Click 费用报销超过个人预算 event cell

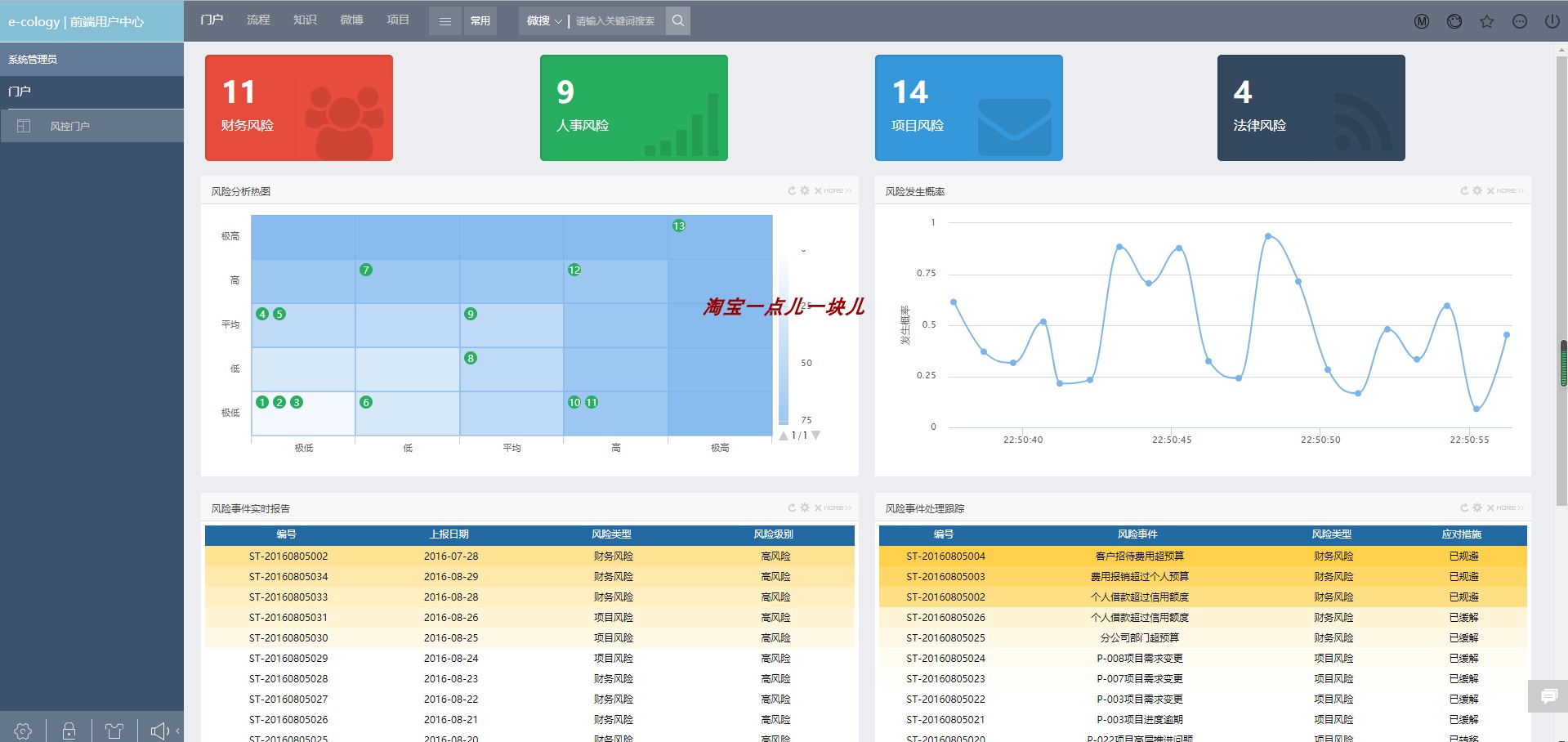(1139, 576)
